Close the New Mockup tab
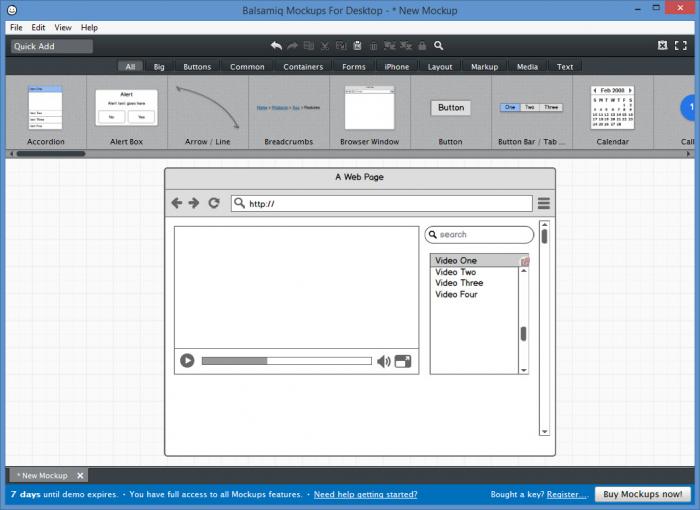 tap(80, 476)
